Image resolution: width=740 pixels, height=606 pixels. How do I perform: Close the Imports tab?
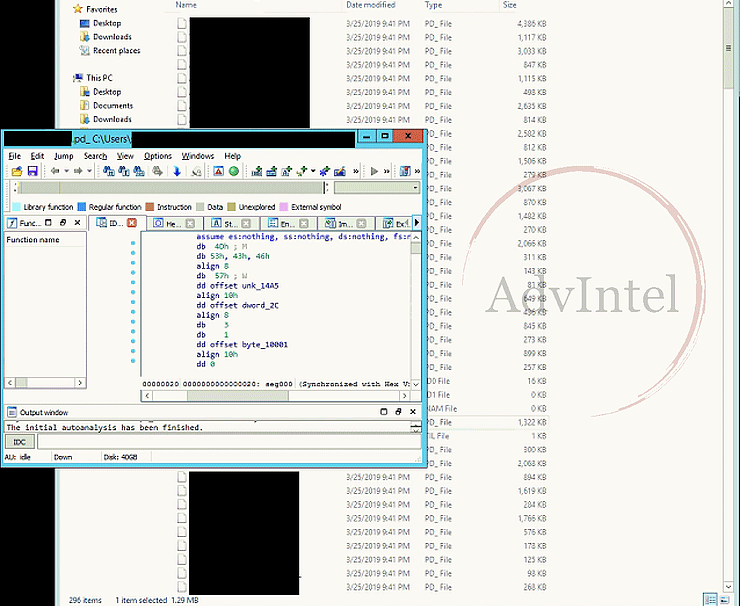click(361, 223)
